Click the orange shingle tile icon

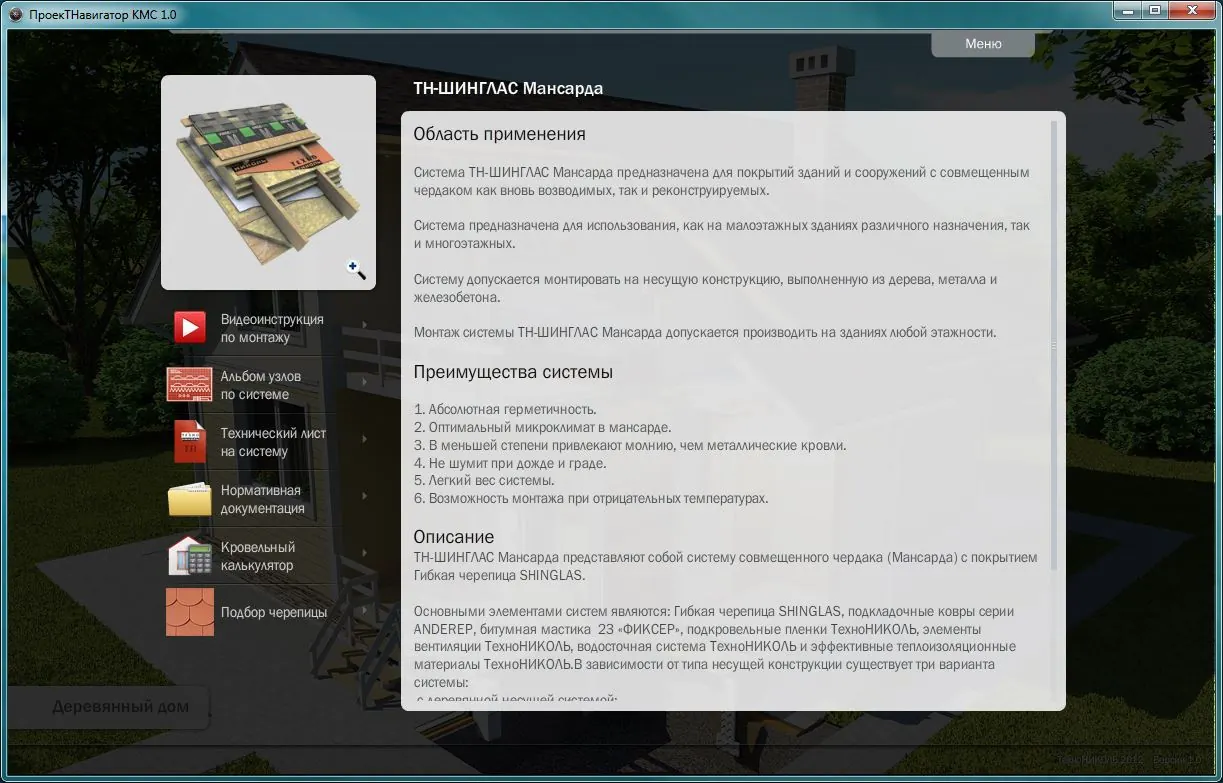(x=190, y=612)
